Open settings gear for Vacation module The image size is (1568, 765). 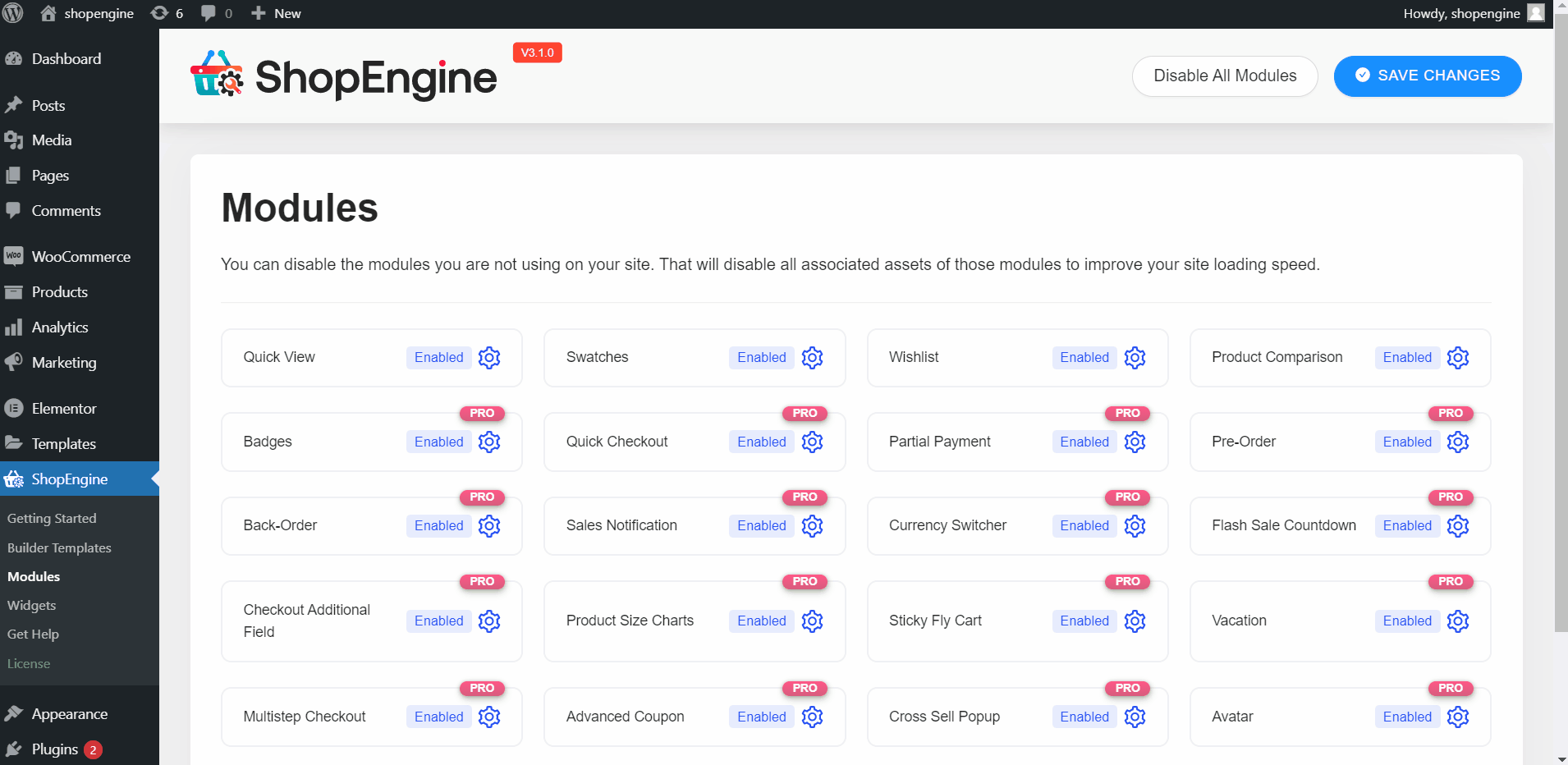[x=1458, y=621]
